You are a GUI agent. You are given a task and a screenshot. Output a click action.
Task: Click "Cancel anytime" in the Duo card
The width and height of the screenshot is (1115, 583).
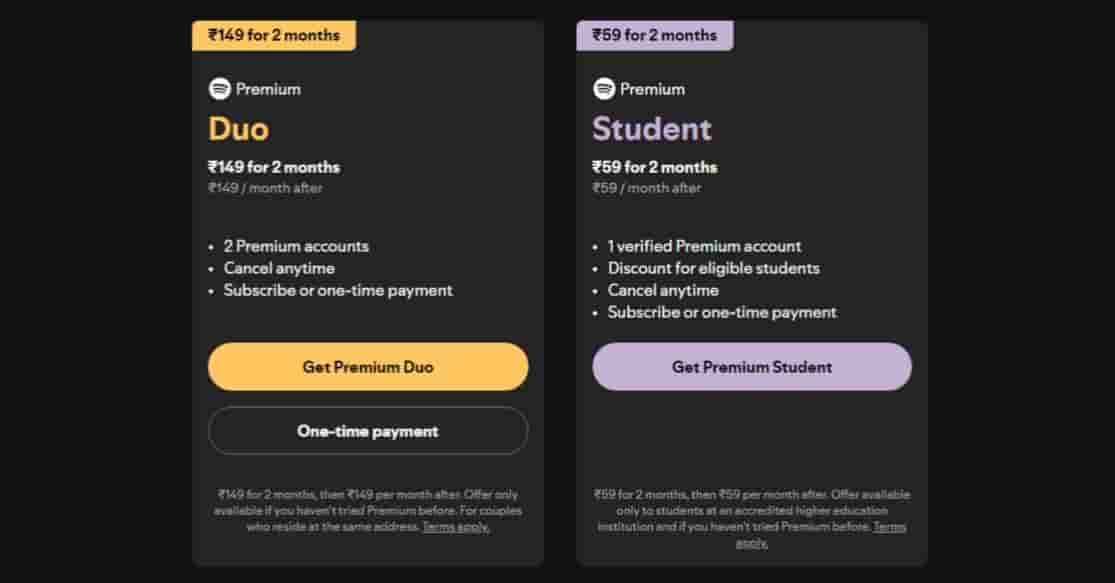coord(279,268)
